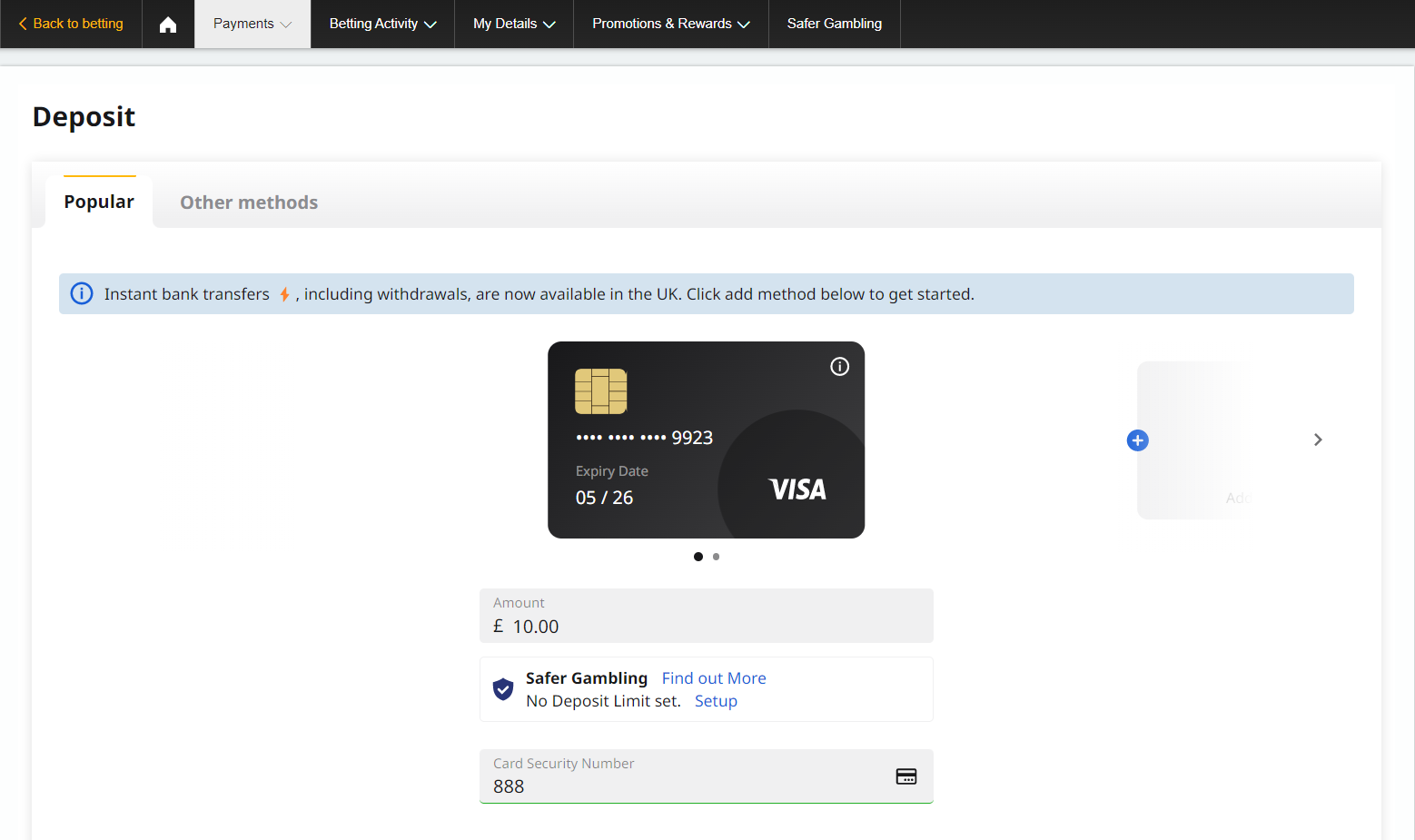The height and width of the screenshot is (840, 1415).
Task: Open Promotions & Rewards dropdown
Action: pos(671,24)
